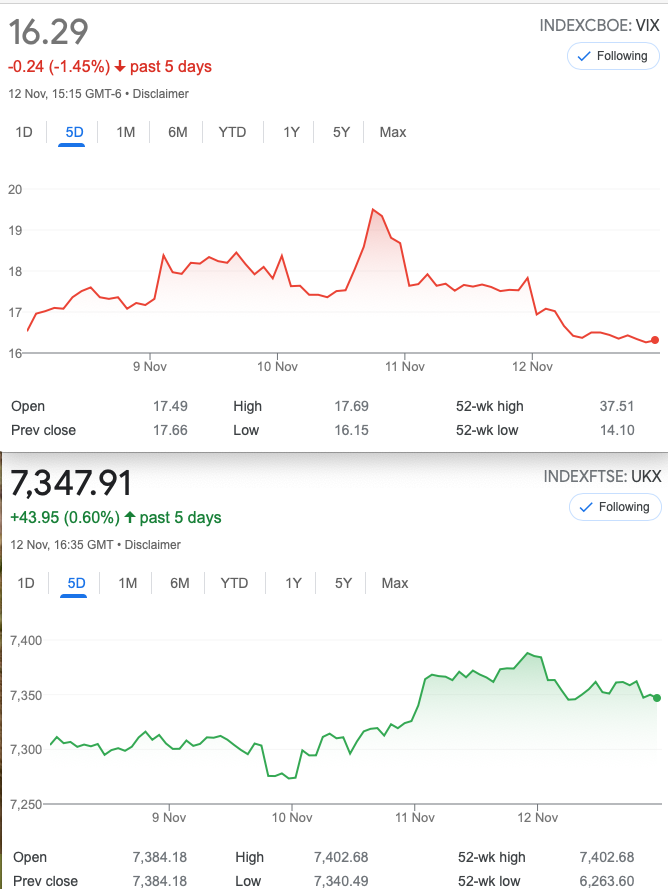
Task: Open the UKX Disclaimer link
Action: pos(153,545)
